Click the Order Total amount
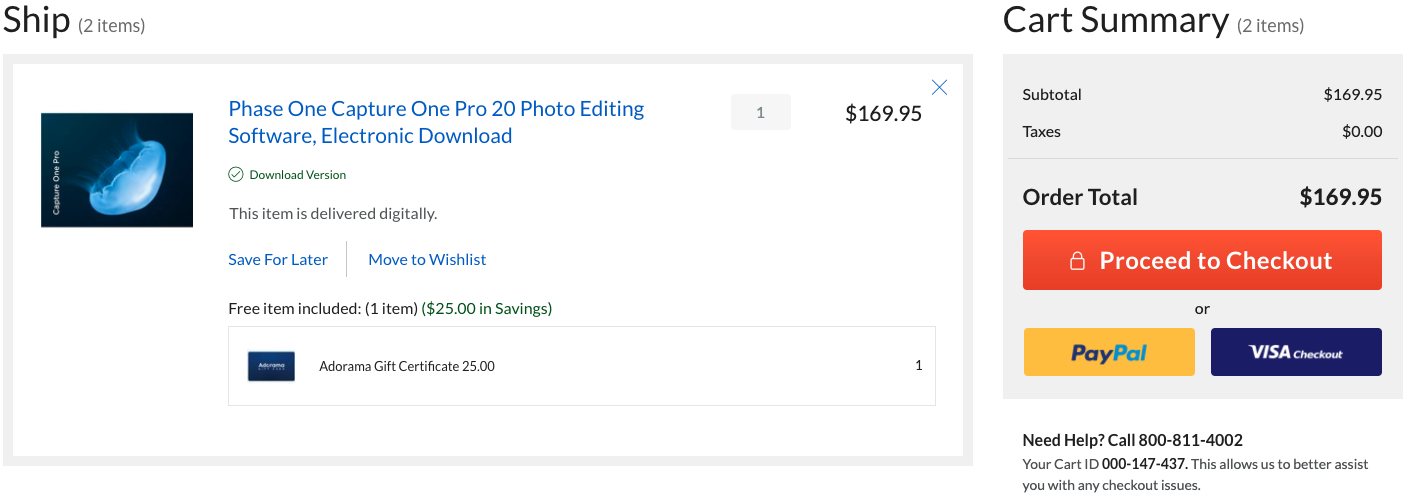Screen dimensions: 1406x499 point(1340,198)
